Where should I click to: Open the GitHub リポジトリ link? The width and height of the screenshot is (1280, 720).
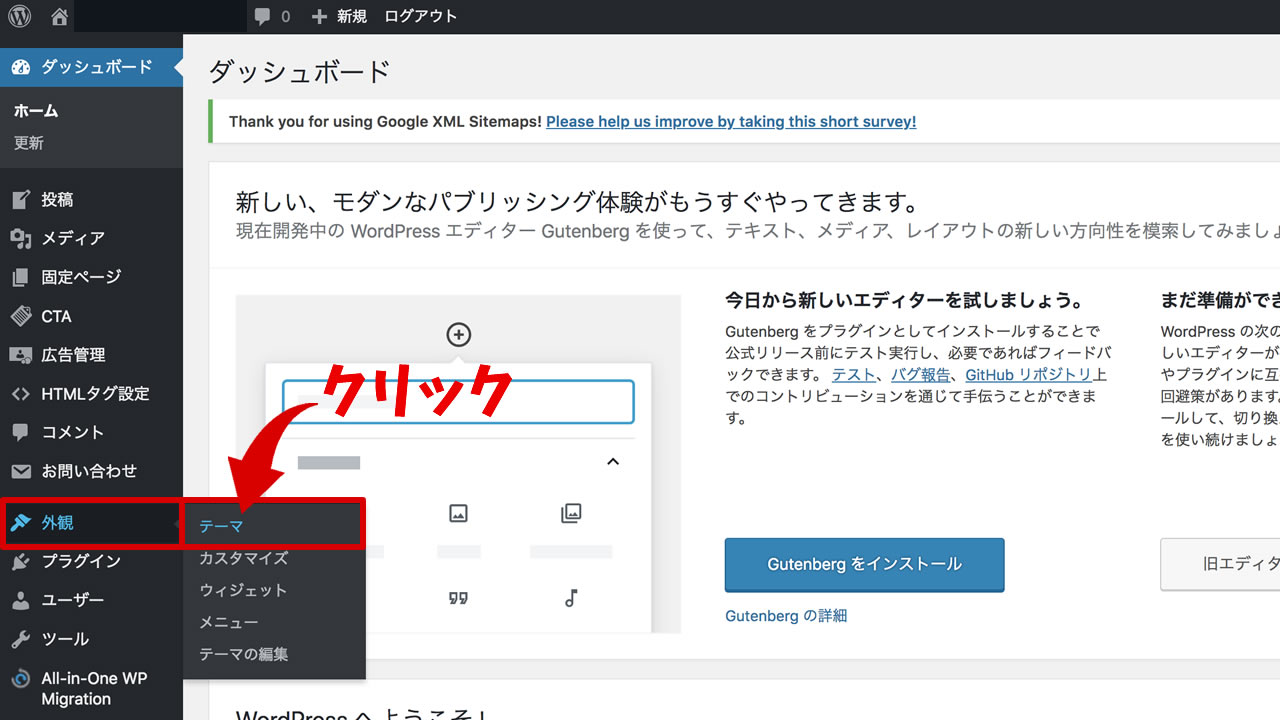[1029, 375]
